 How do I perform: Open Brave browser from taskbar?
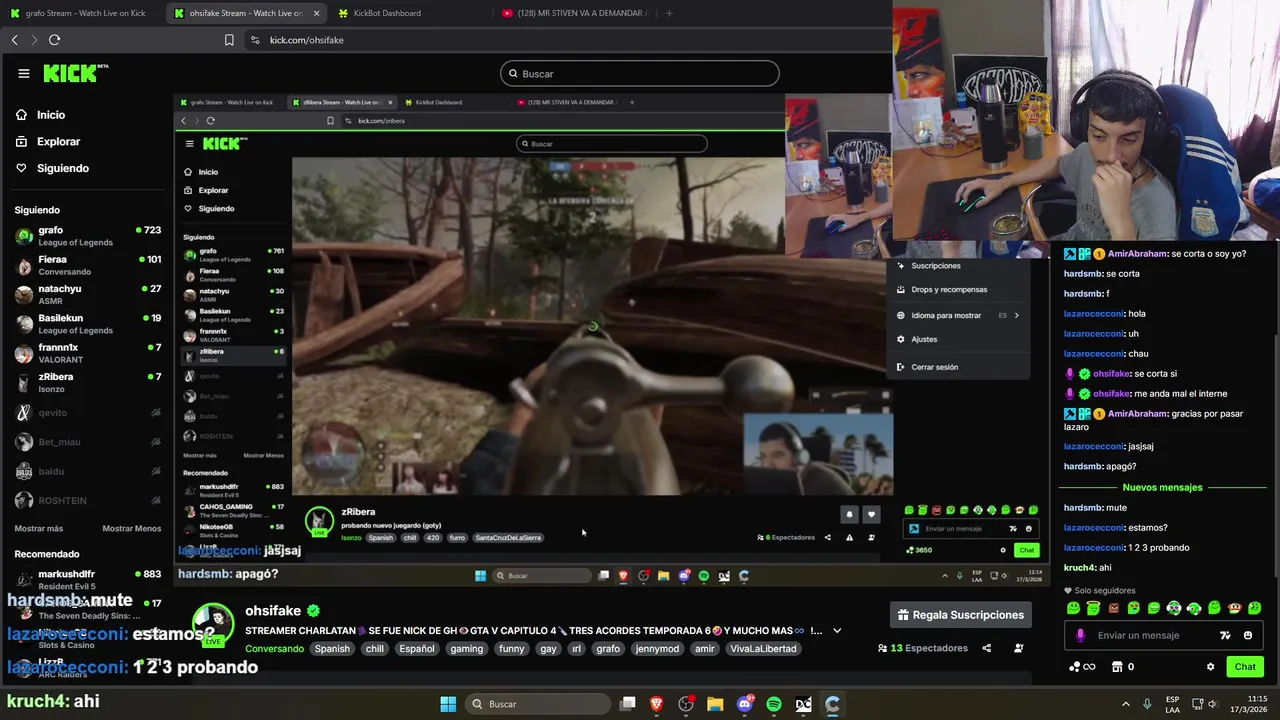[657, 704]
